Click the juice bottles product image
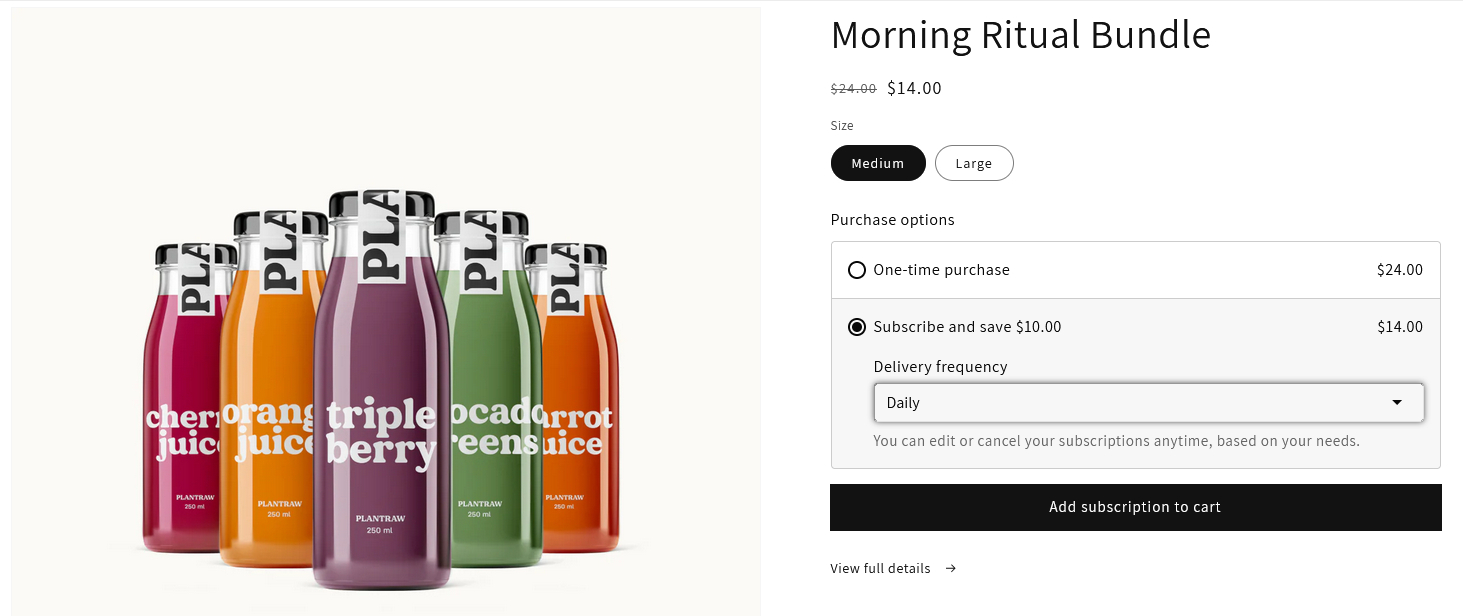The width and height of the screenshot is (1463, 616). coord(385,308)
